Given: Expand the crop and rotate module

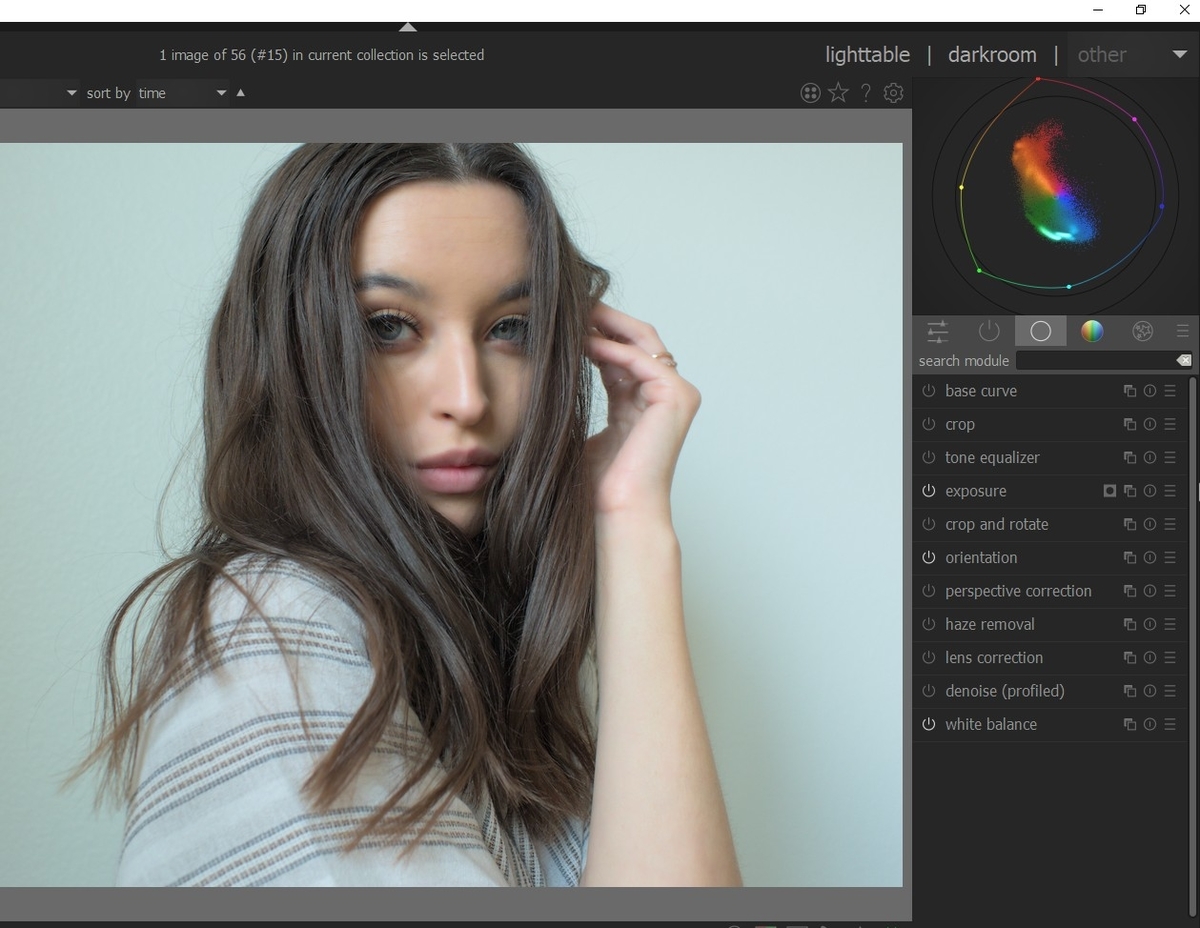Looking at the screenshot, I should coord(997,524).
